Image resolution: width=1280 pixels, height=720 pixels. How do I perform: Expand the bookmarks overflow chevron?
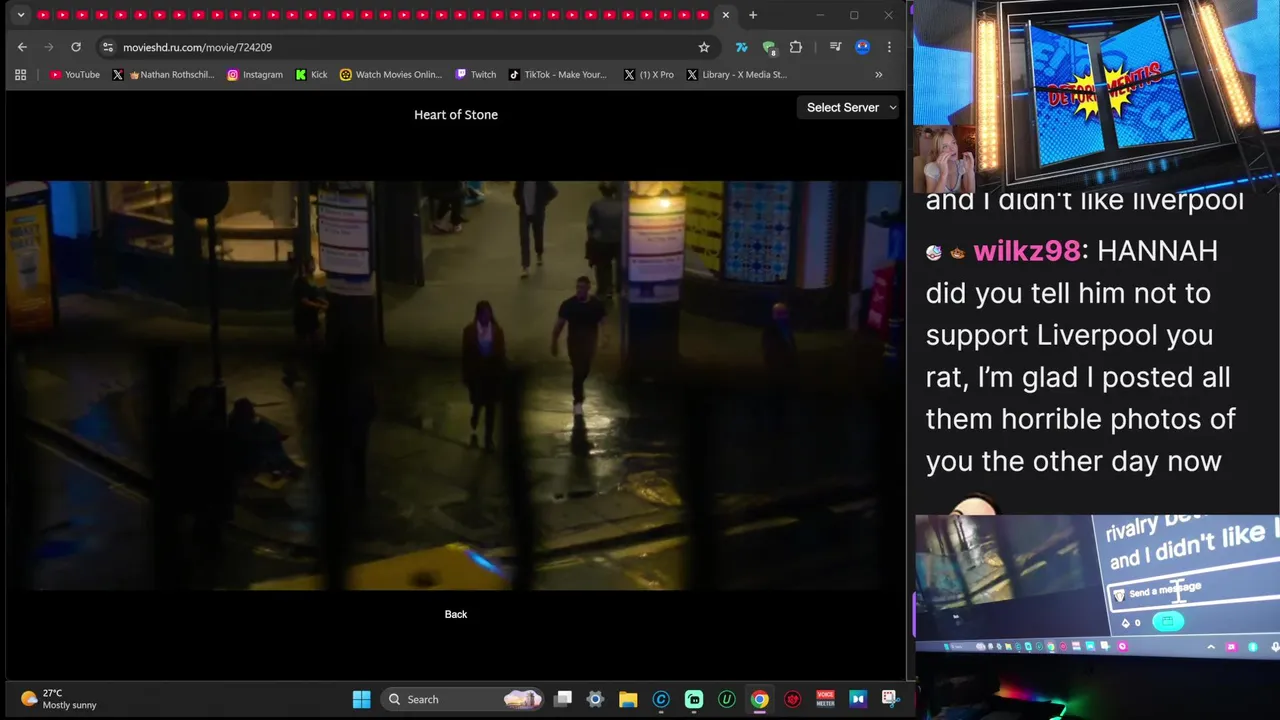tap(879, 74)
